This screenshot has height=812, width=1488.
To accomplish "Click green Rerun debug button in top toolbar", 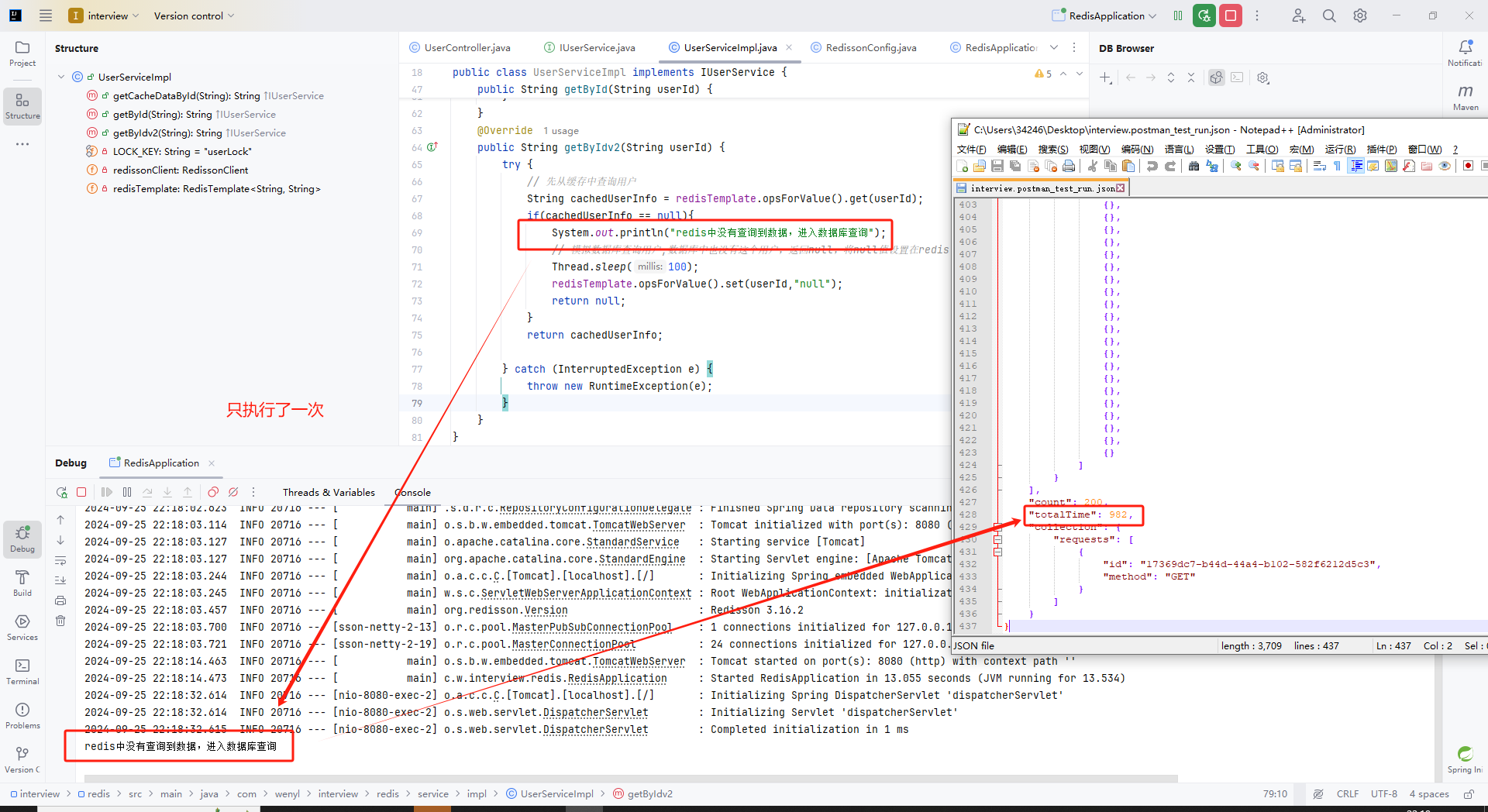I will 1204,15.
